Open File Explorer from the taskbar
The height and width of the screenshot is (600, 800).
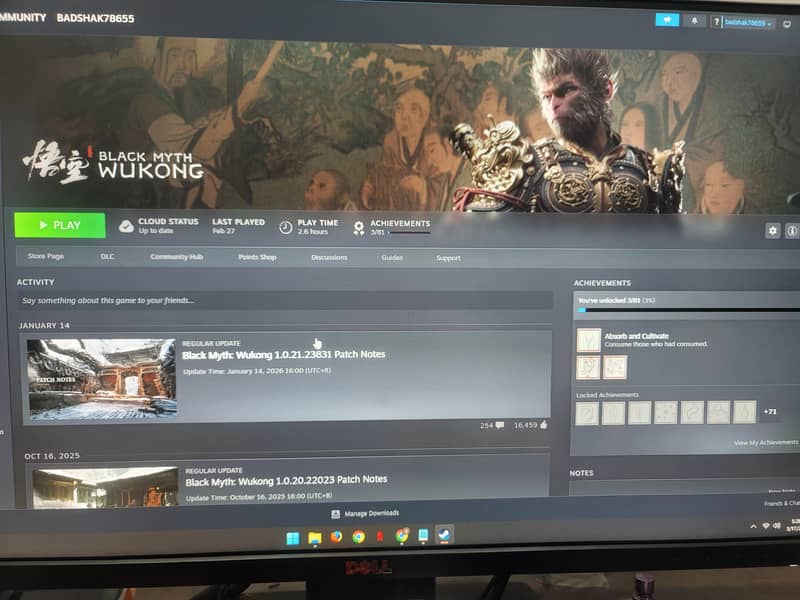(x=315, y=538)
